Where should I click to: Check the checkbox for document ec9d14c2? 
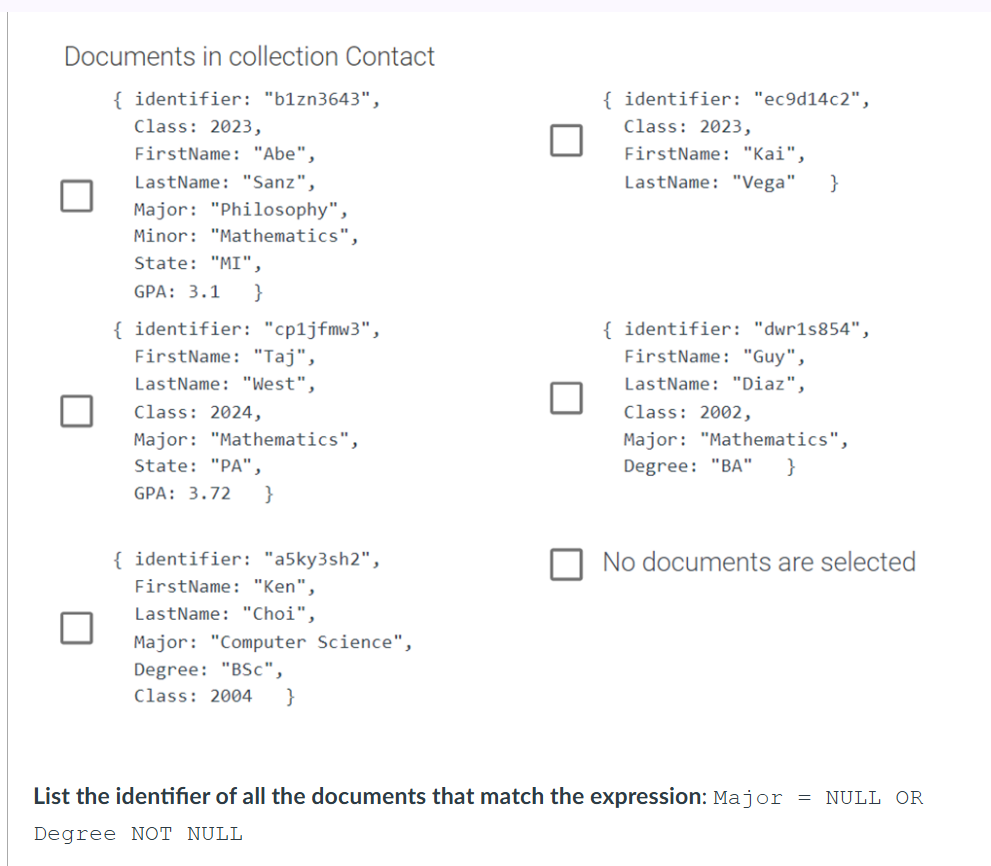point(566,140)
